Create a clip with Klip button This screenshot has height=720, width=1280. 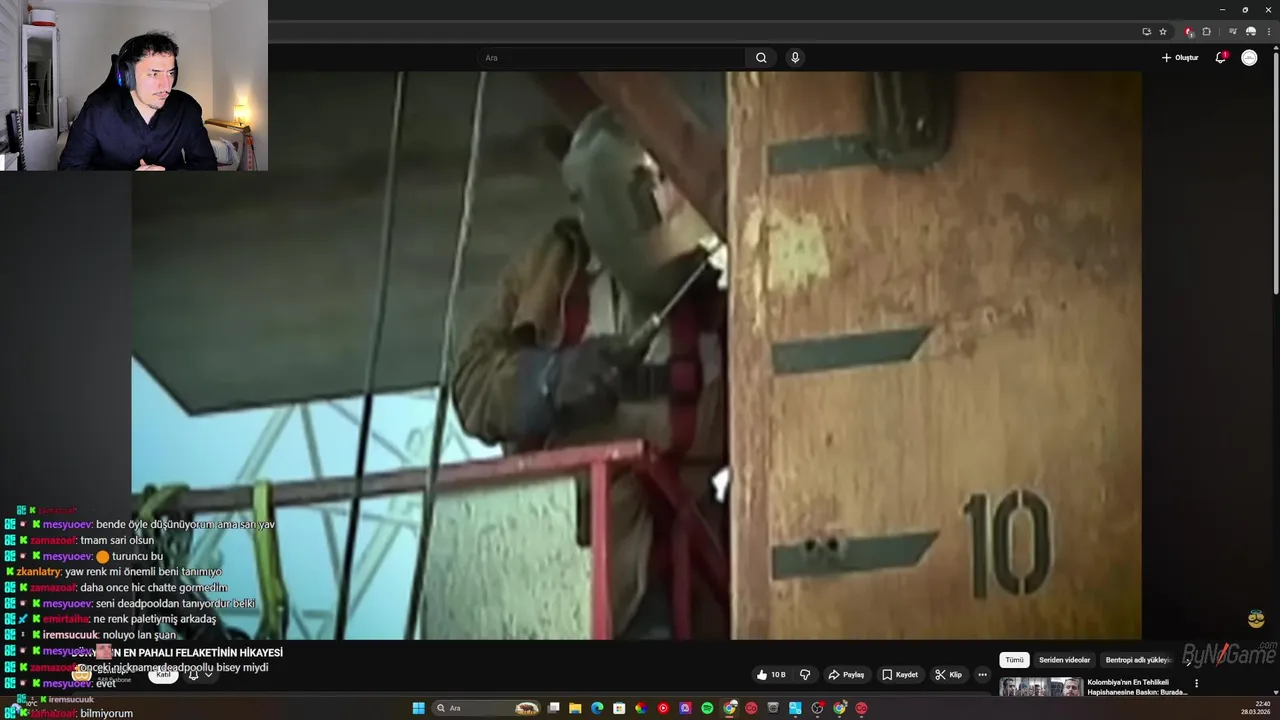coord(948,675)
